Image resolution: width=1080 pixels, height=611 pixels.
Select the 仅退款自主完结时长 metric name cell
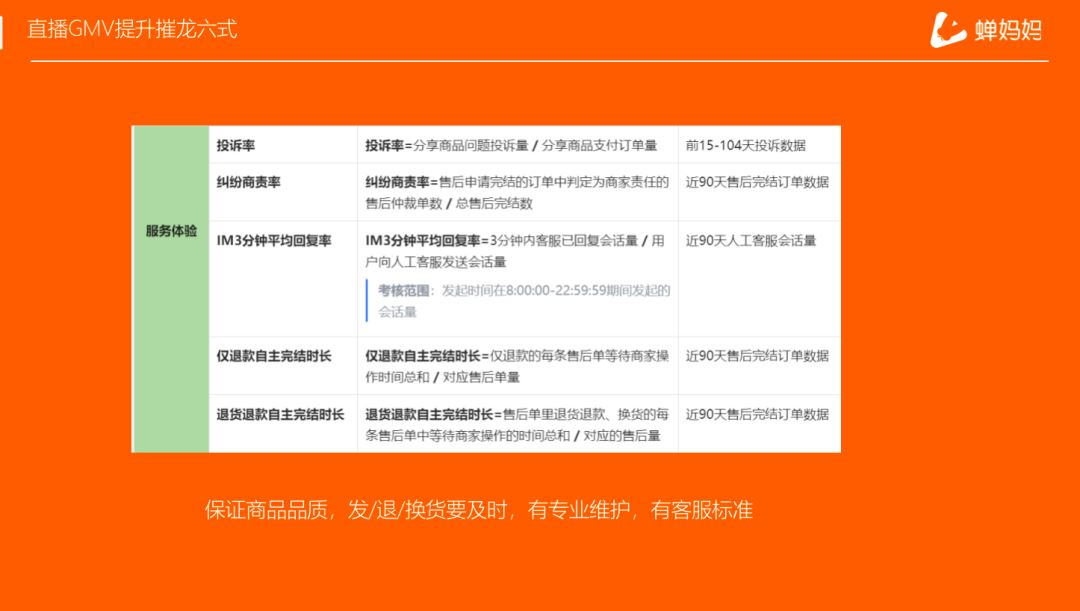click(x=283, y=365)
